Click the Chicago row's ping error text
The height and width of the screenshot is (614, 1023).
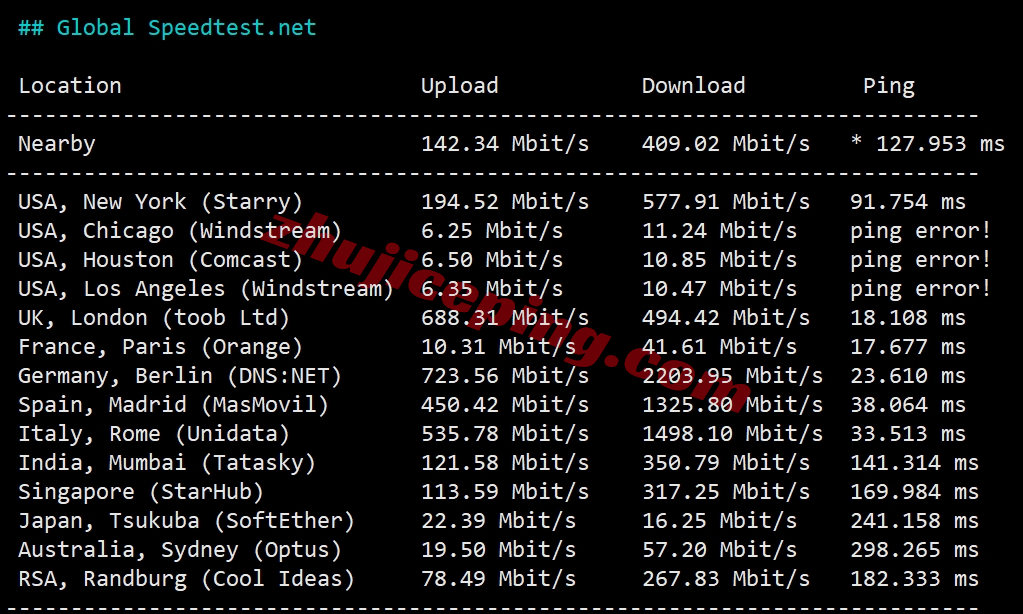coord(920,231)
